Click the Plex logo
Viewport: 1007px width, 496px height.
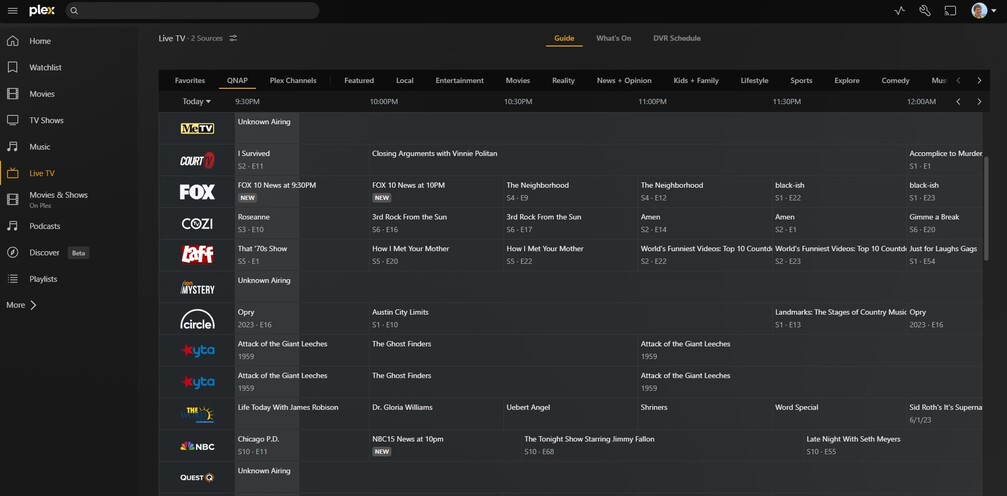(42, 11)
